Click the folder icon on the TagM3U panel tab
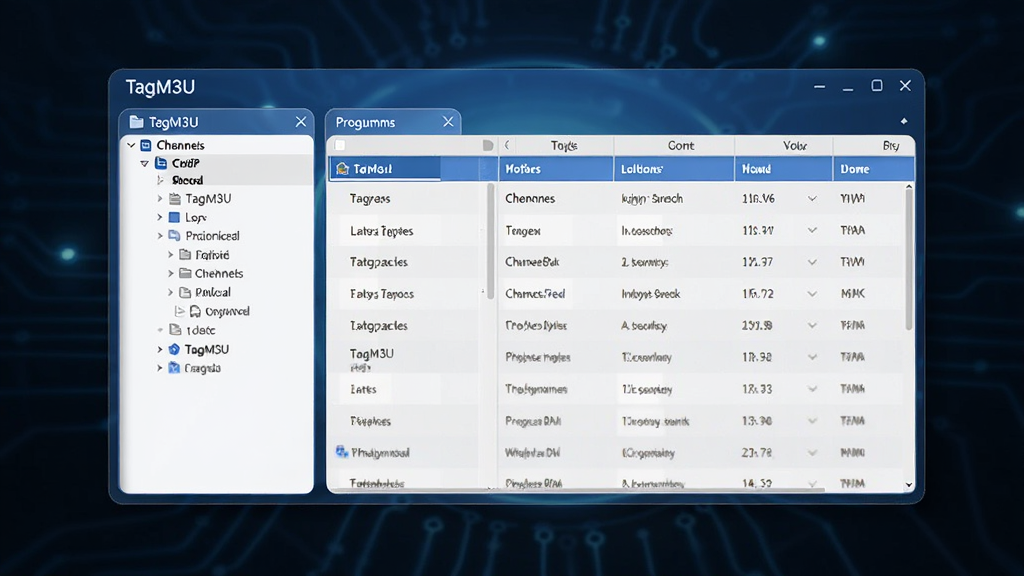1024x576 pixels. point(136,122)
